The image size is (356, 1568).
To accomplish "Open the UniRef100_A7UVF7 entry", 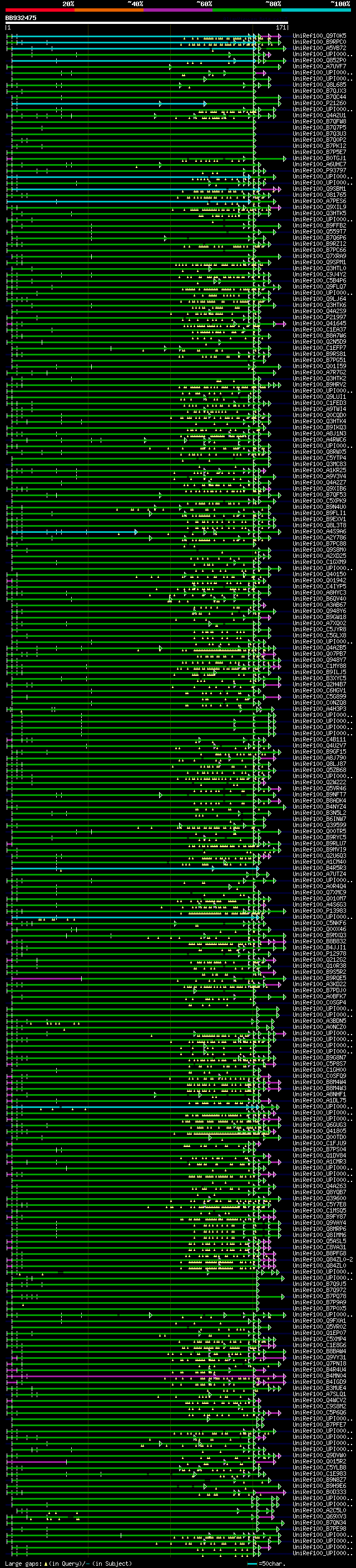I will pos(319,66).
